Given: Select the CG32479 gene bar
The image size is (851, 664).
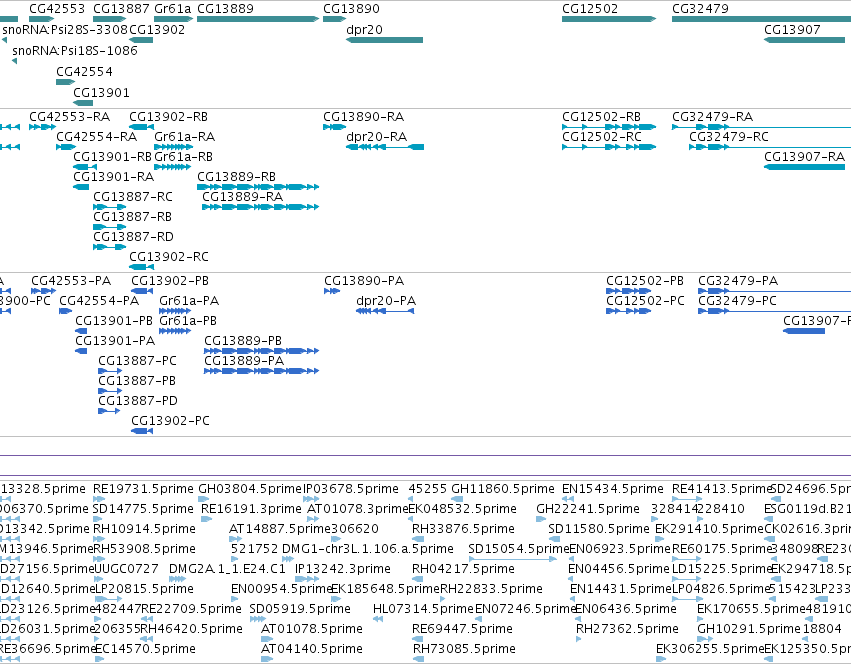Looking at the screenshot, I should click(x=761, y=19).
